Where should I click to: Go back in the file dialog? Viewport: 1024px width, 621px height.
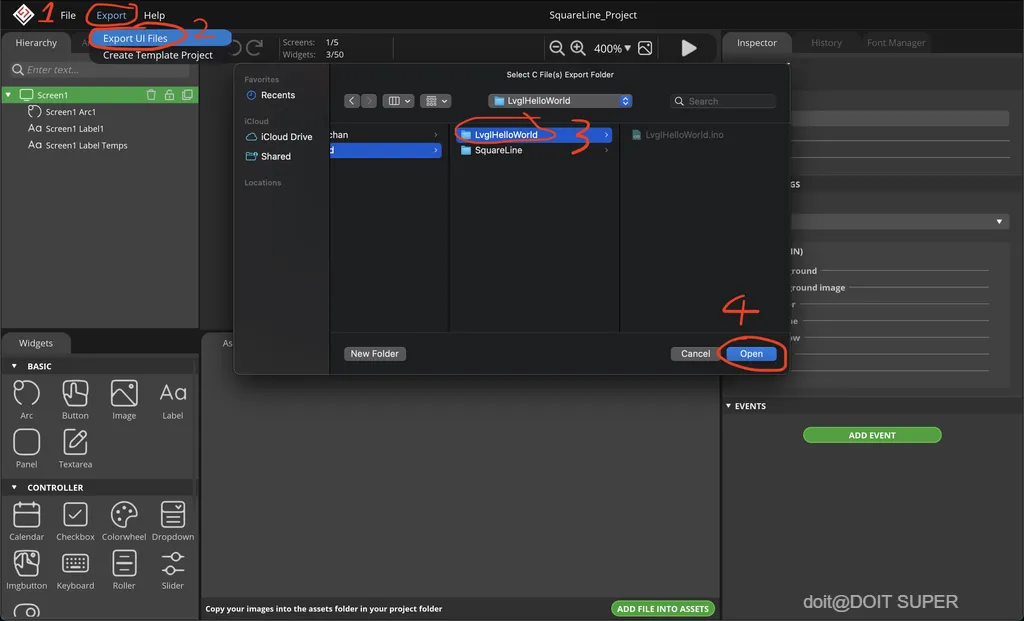352,101
